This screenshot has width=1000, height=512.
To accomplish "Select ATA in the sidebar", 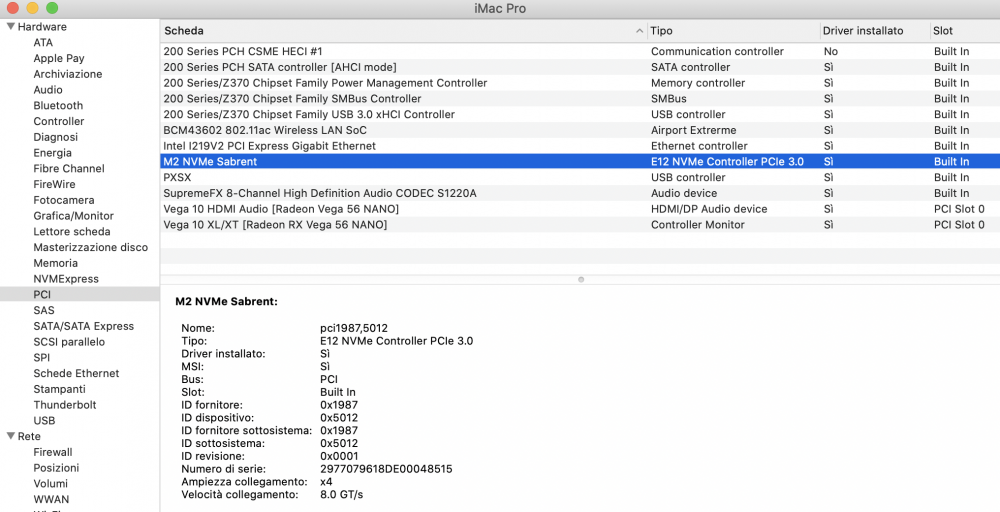I will tap(43, 43).
